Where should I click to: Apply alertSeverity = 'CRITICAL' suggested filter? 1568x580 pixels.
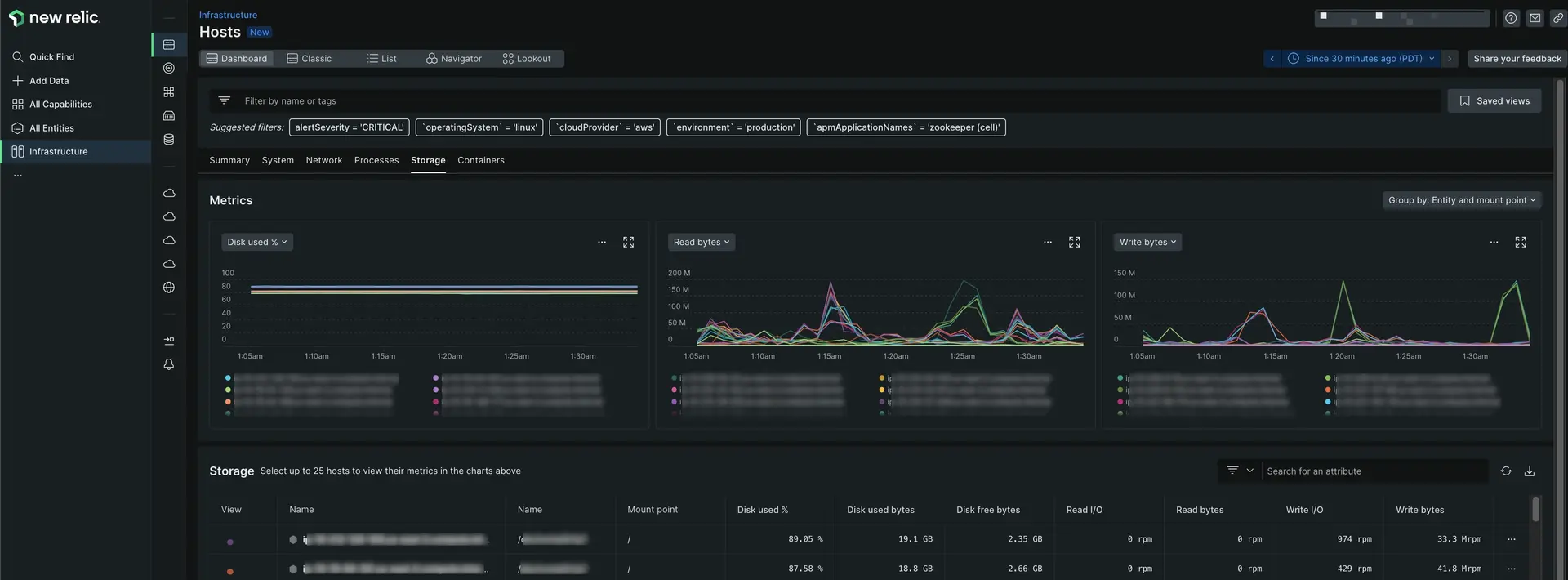click(349, 127)
